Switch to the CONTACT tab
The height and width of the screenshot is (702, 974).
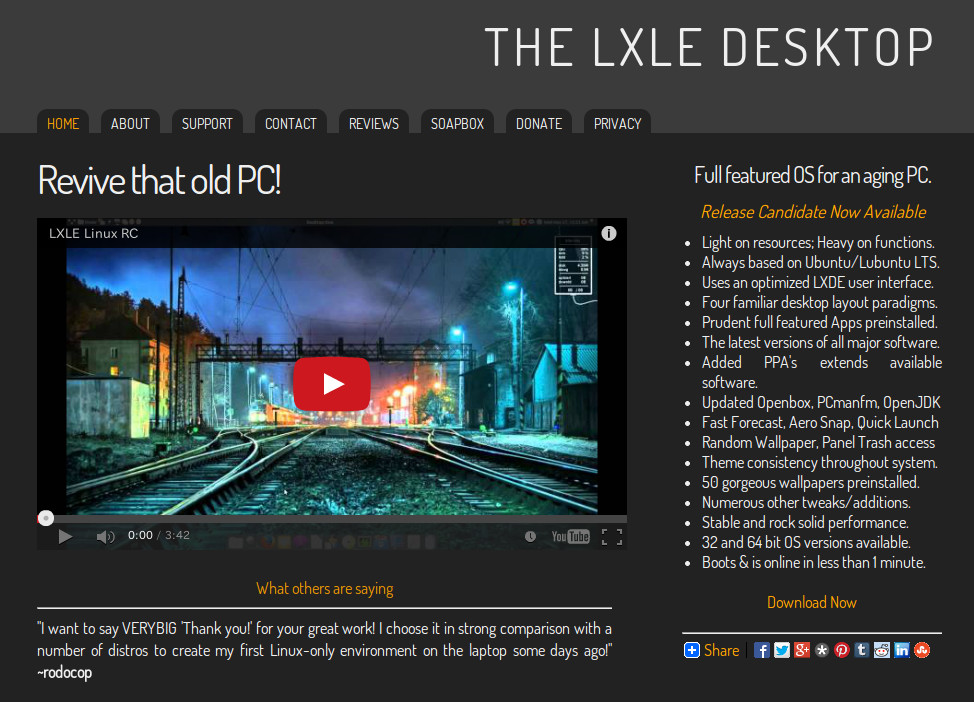pos(291,124)
